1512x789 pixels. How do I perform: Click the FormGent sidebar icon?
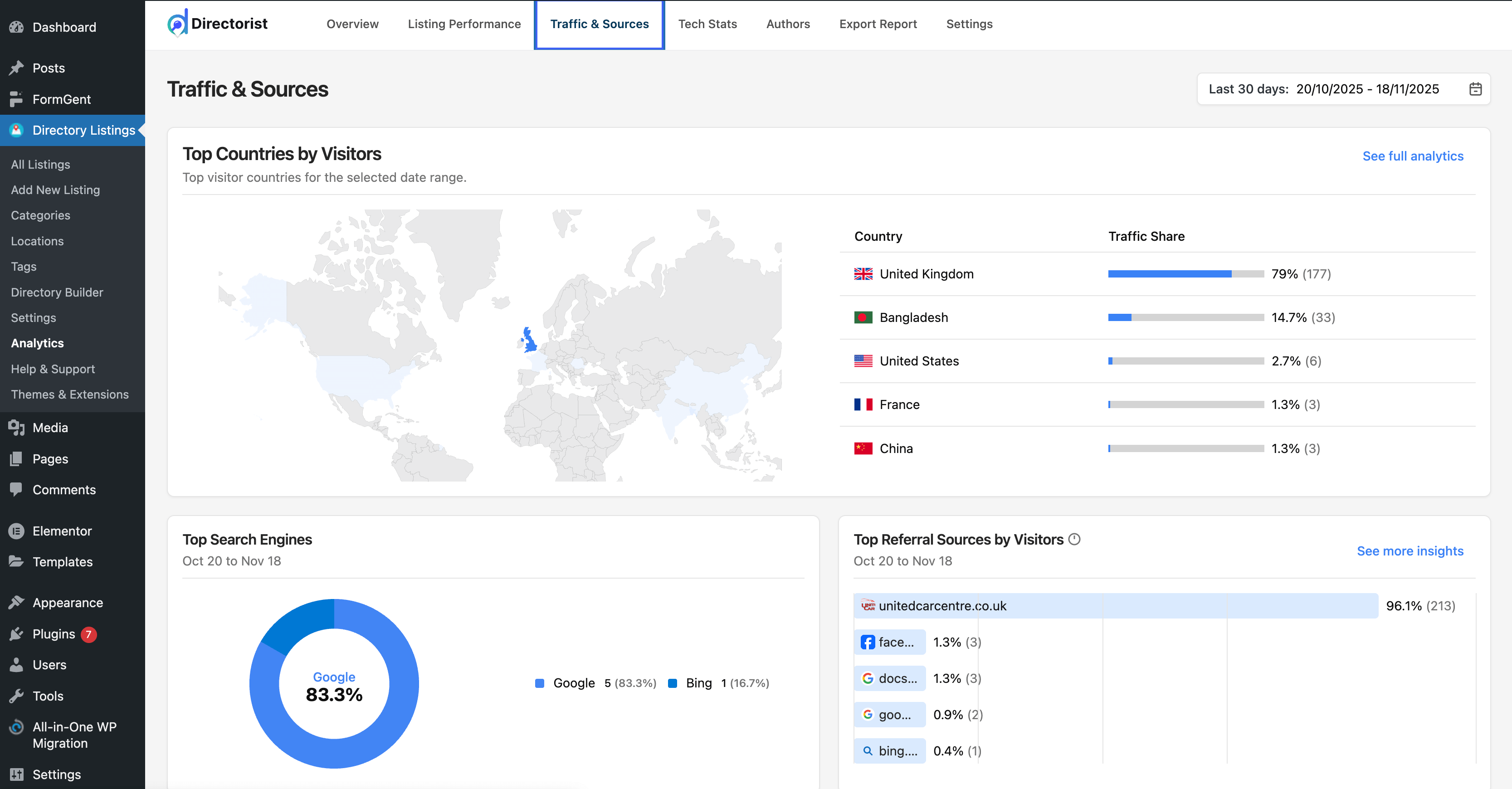coord(16,99)
